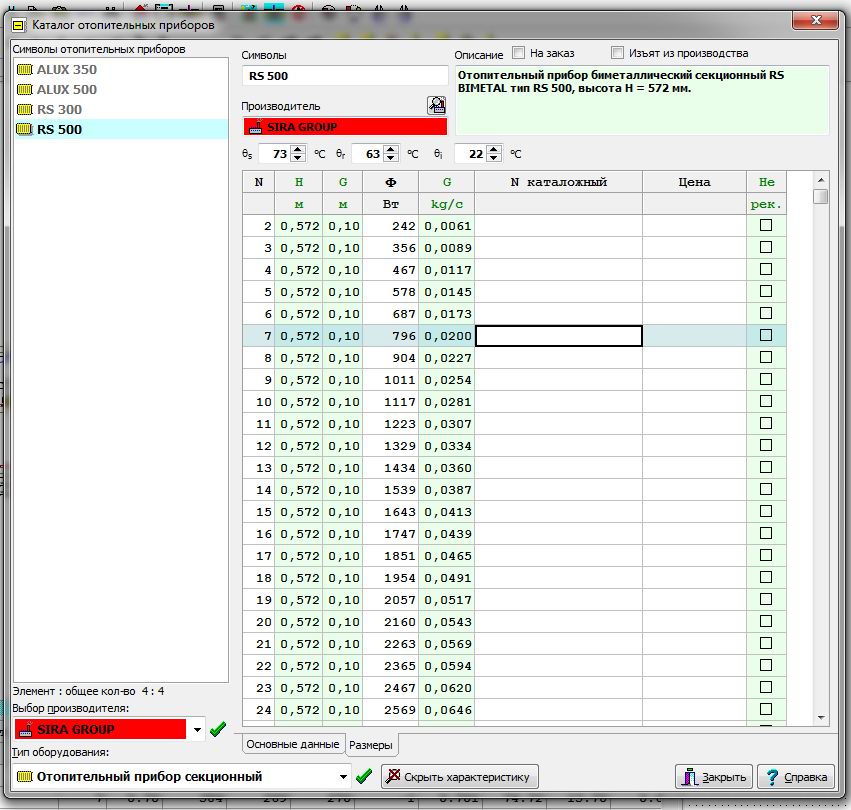This screenshot has width=851, height=810.
Task: Click green checkmark next to equipment type
Action: (x=364, y=776)
